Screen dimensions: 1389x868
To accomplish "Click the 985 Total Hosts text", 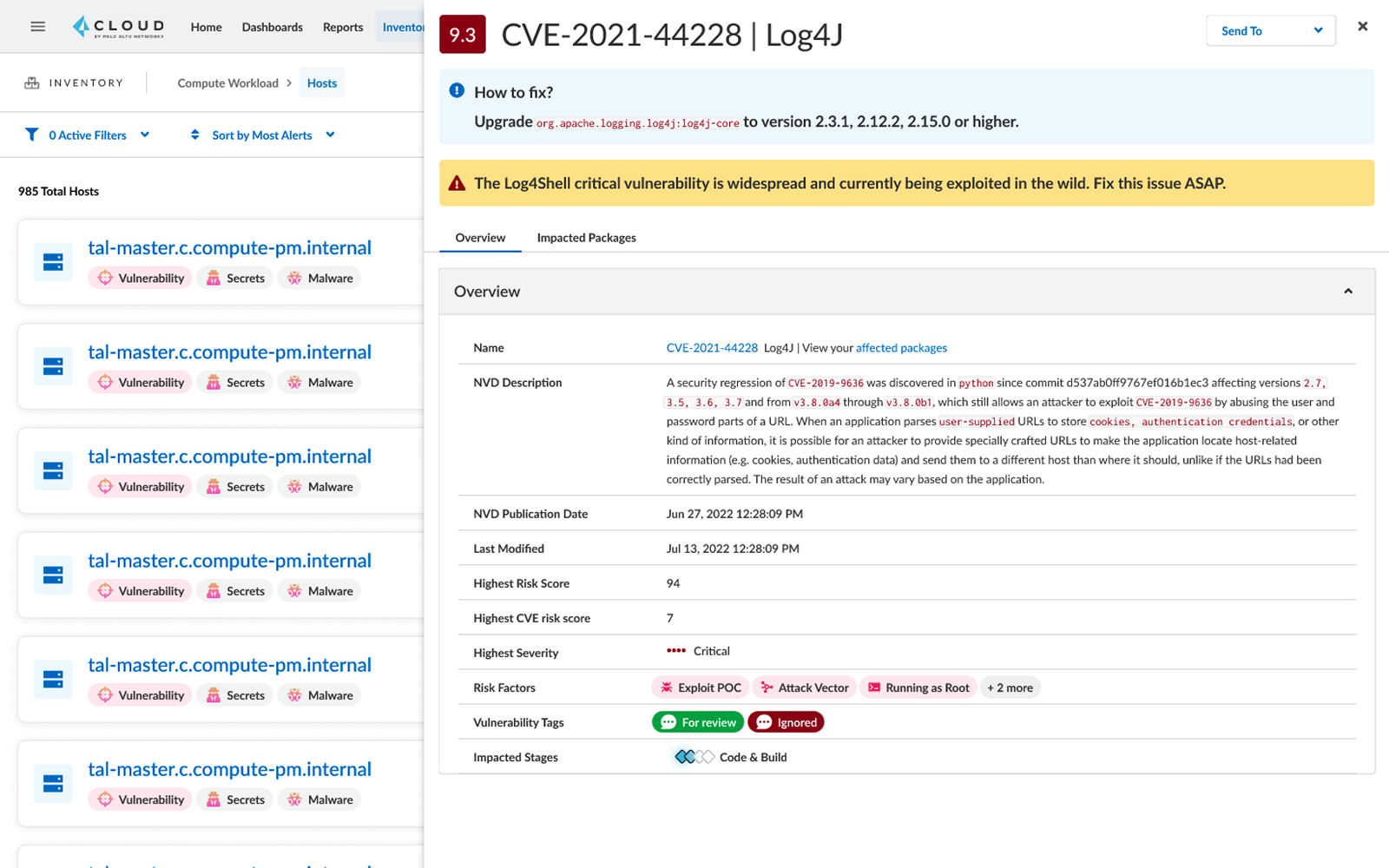I will click(58, 191).
